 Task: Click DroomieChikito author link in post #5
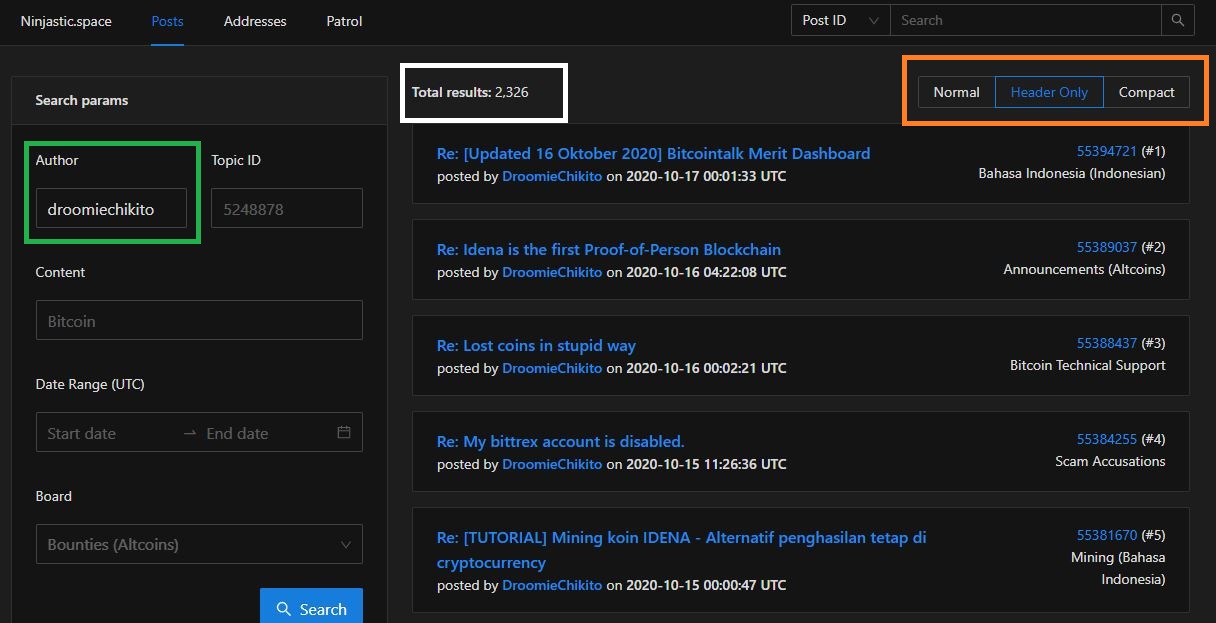pos(552,585)
